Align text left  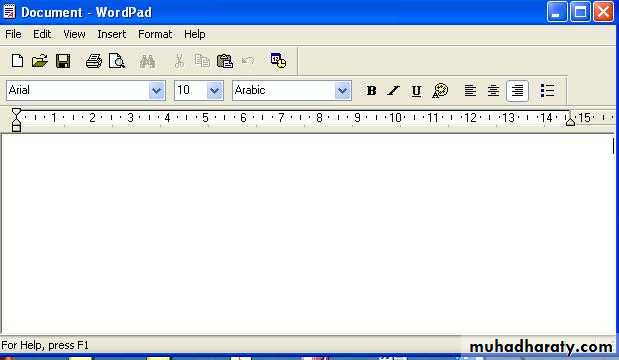click(x=470, y=91)
